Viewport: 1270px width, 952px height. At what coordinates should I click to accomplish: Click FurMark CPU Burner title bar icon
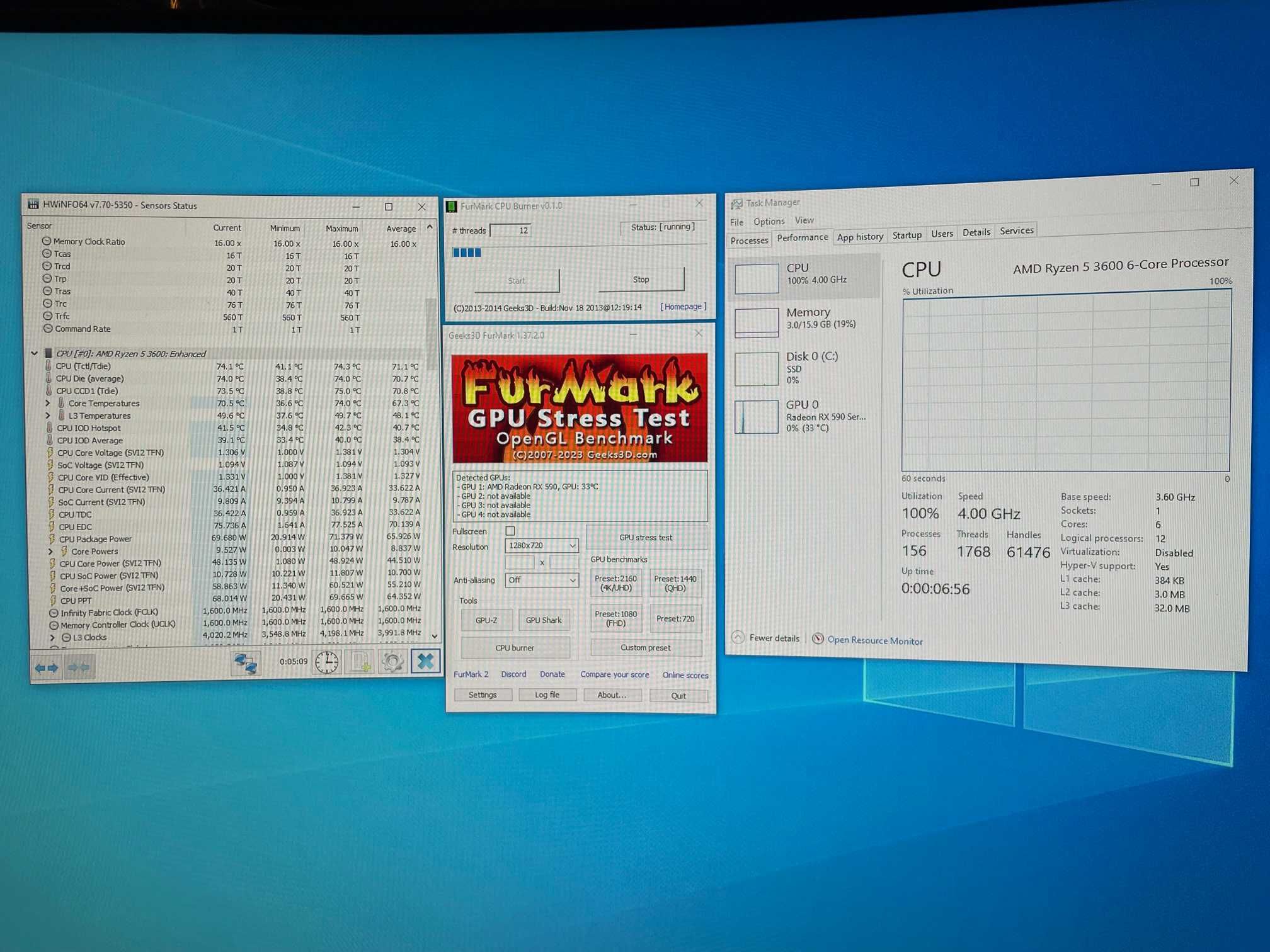click(x=452, y=207)
